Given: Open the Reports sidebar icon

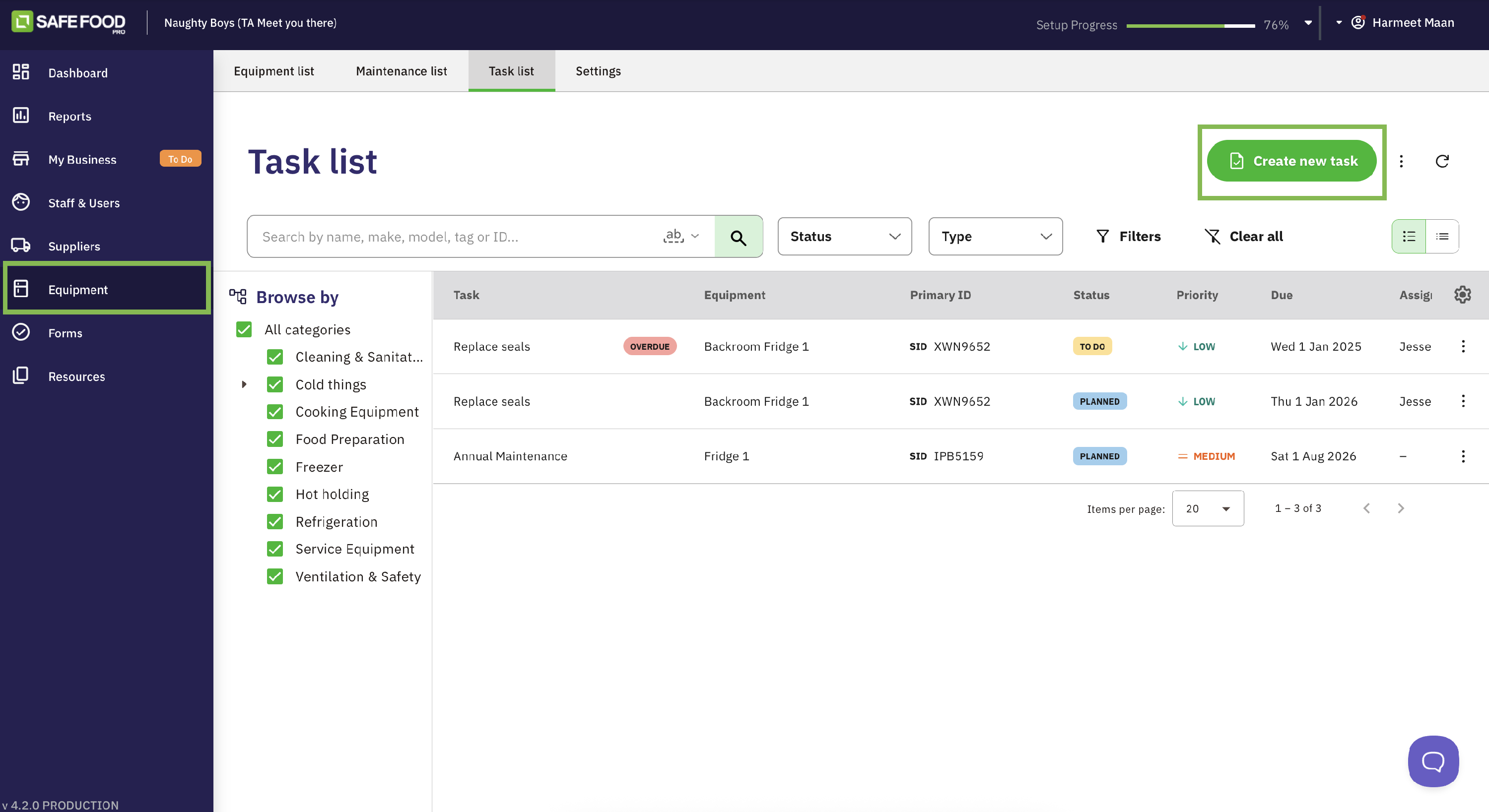Looking at the screenshot, I should (x=21, y=116).
